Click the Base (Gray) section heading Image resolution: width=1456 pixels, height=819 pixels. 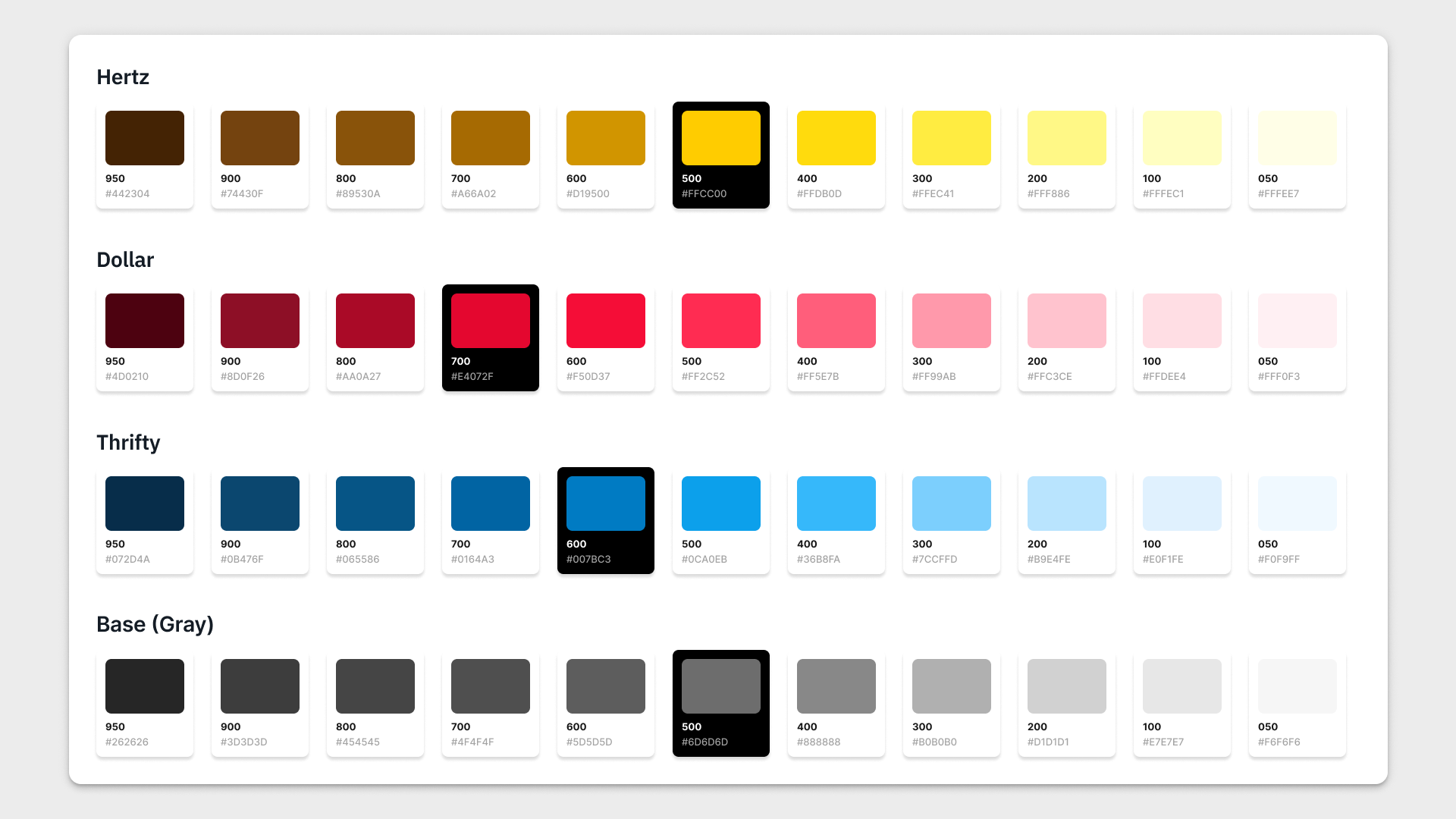tap(155, 625)
